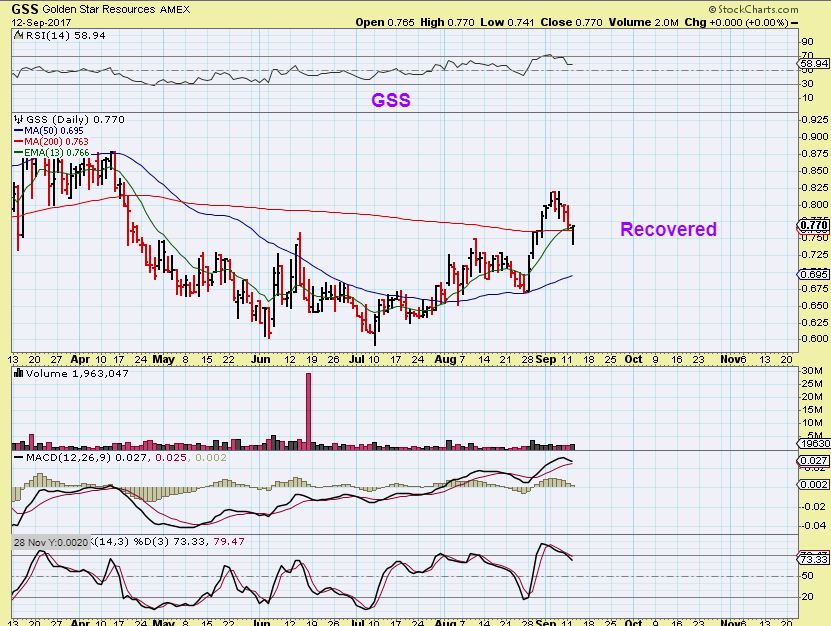The height and width of the screenshot is (626, 831).
Task: Click the May label on the price date axis
Action: (x=164, y=359)
